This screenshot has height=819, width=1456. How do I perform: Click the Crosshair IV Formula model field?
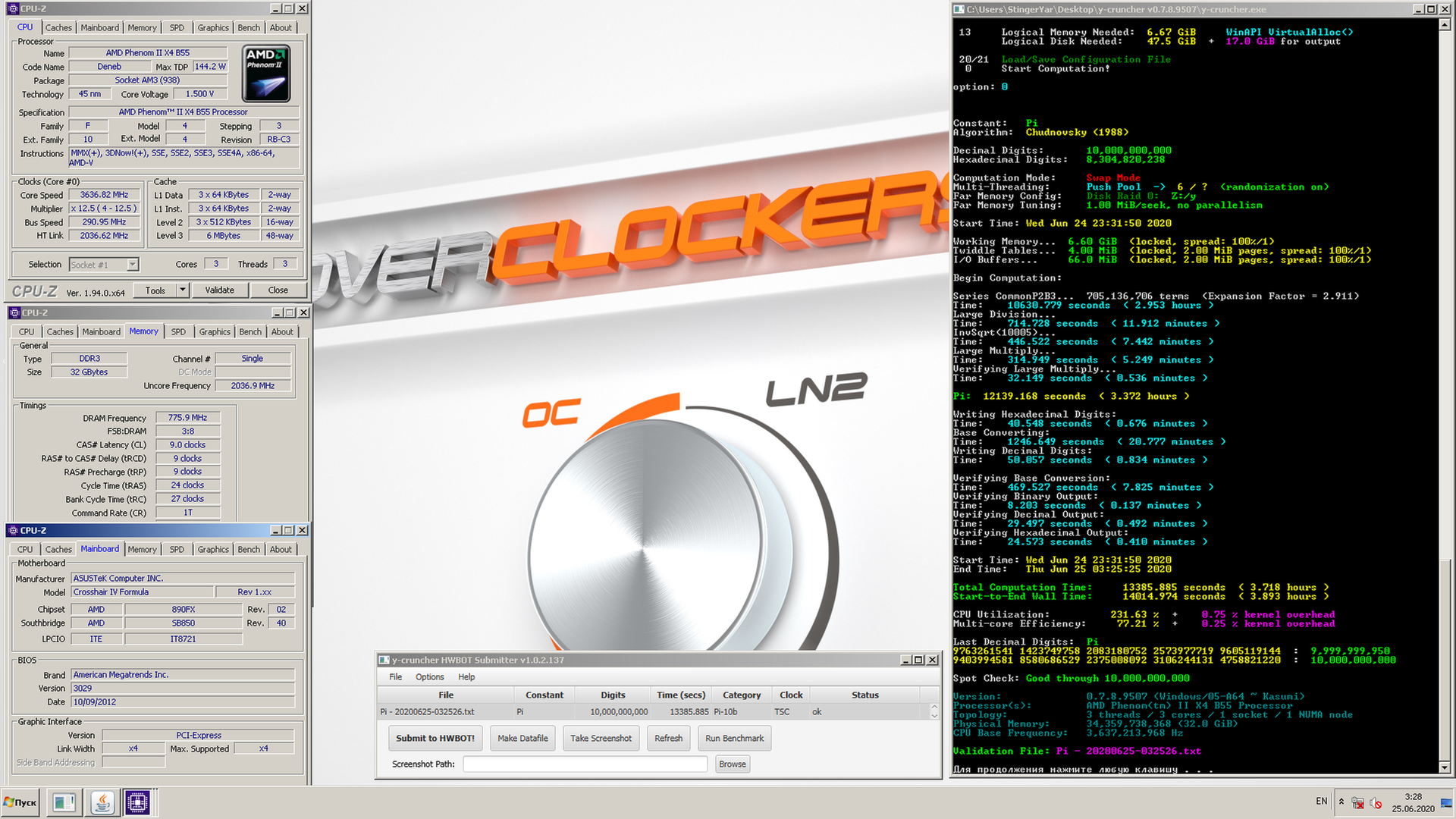(143, 592)
